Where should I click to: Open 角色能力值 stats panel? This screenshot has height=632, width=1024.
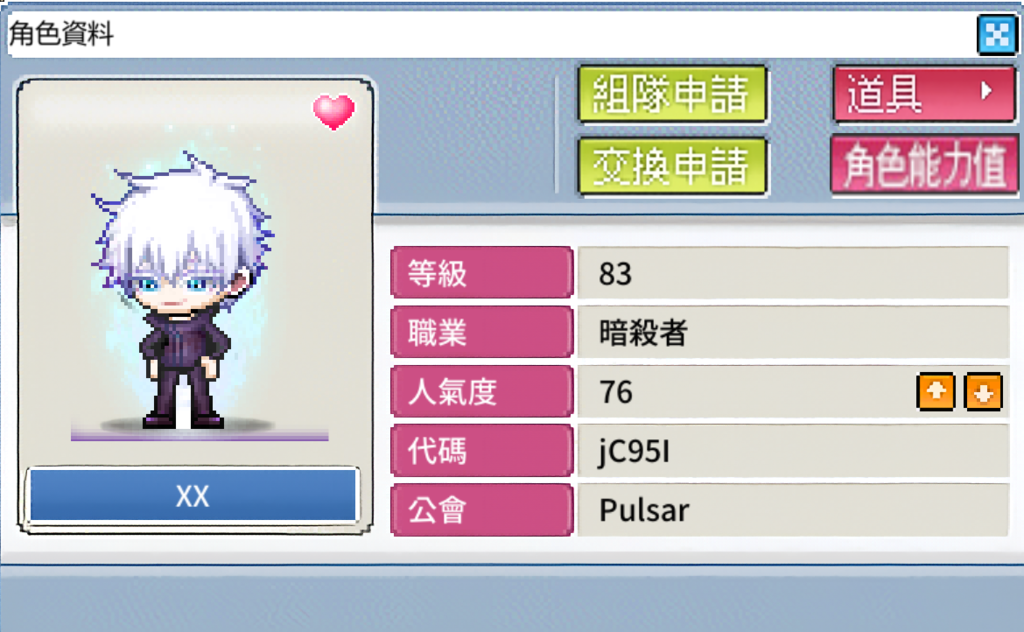click(x=925, y=165)
